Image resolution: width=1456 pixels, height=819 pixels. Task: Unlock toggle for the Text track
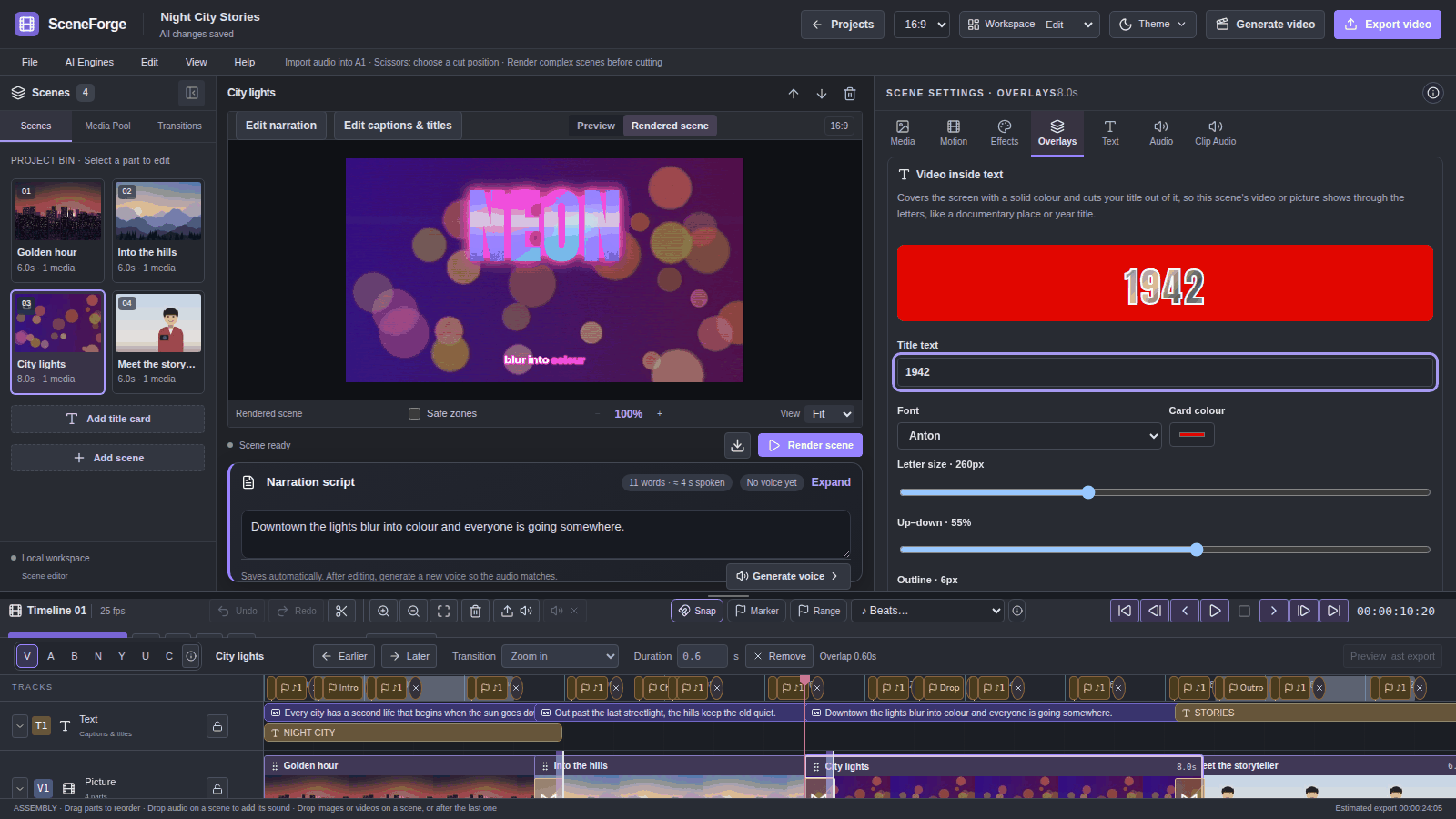coord(217,726)
